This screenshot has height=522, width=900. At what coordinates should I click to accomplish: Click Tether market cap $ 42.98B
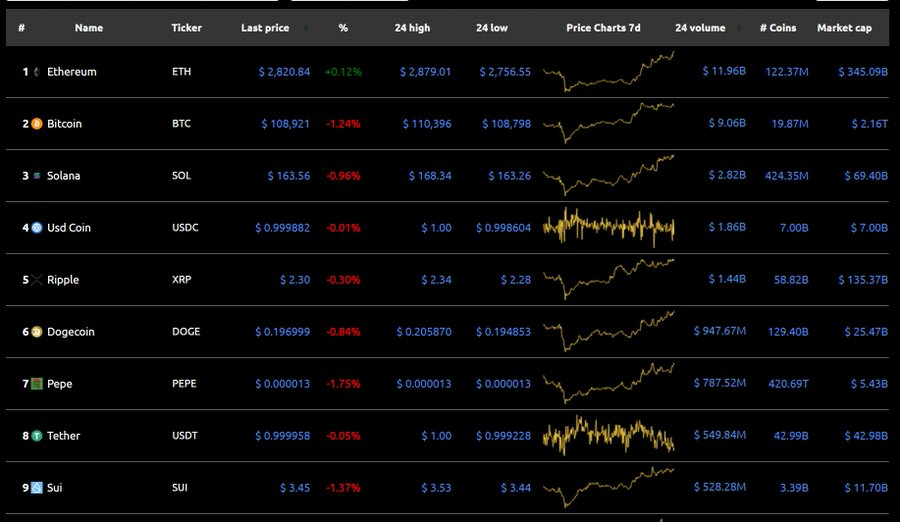tap(866, 436)
